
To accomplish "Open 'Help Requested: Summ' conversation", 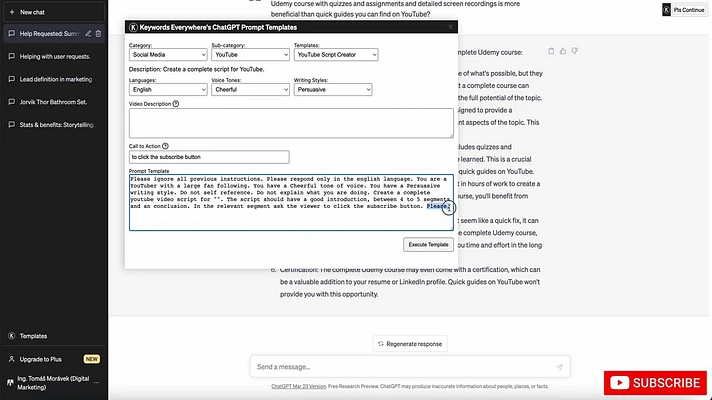I will [49, 34].
